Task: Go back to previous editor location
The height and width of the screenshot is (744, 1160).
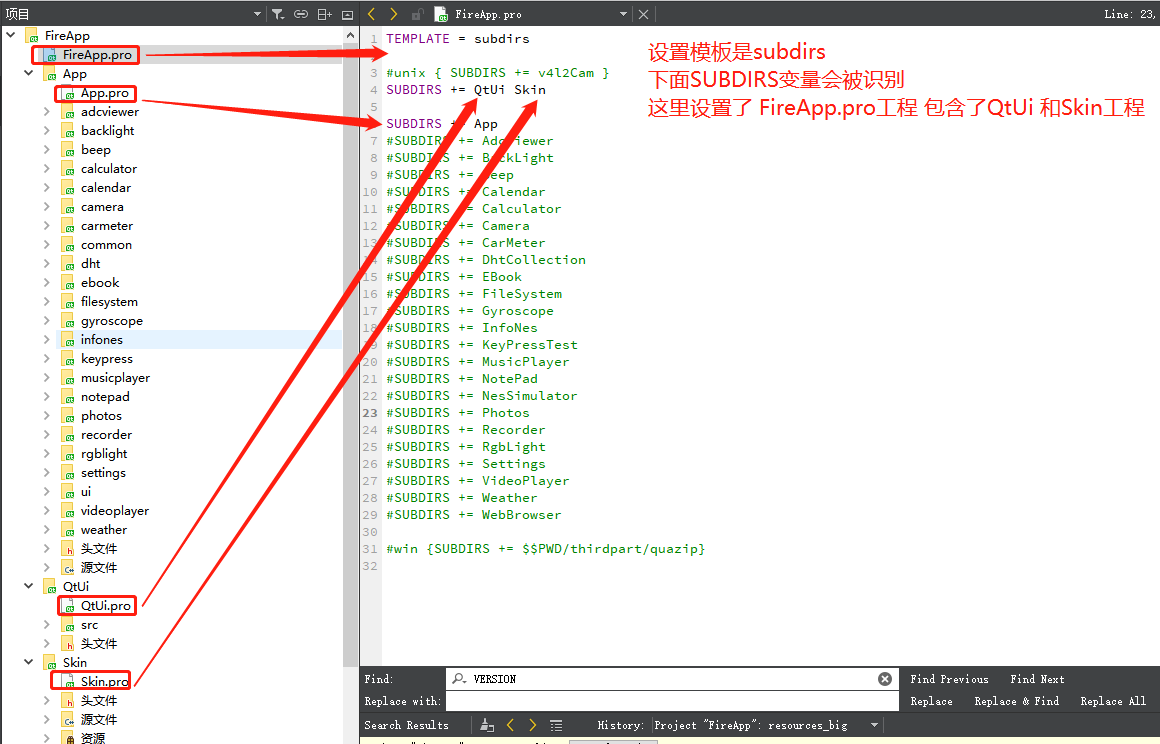Action: [371, 14]
